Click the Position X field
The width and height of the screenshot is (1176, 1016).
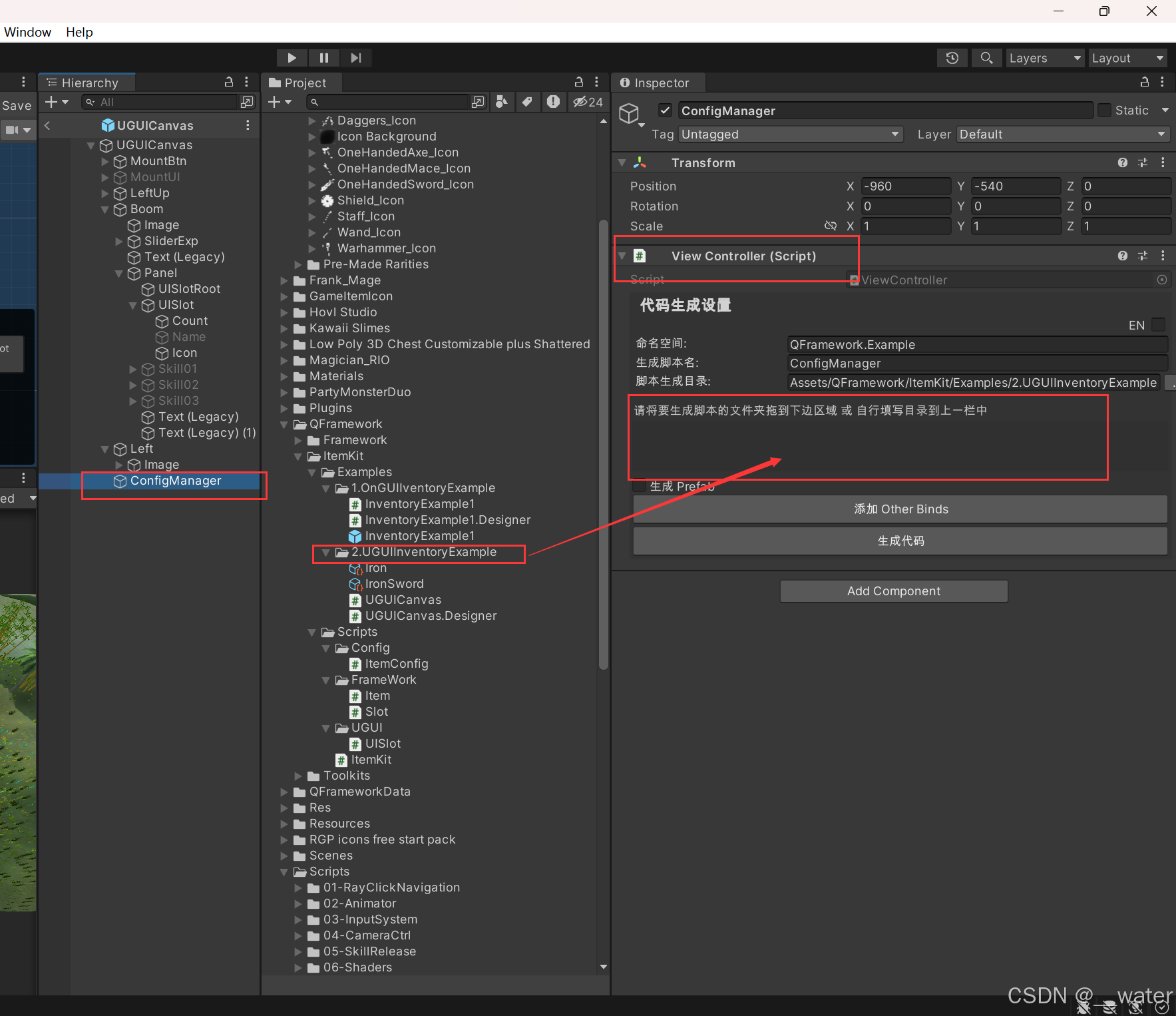click(905, 186)
